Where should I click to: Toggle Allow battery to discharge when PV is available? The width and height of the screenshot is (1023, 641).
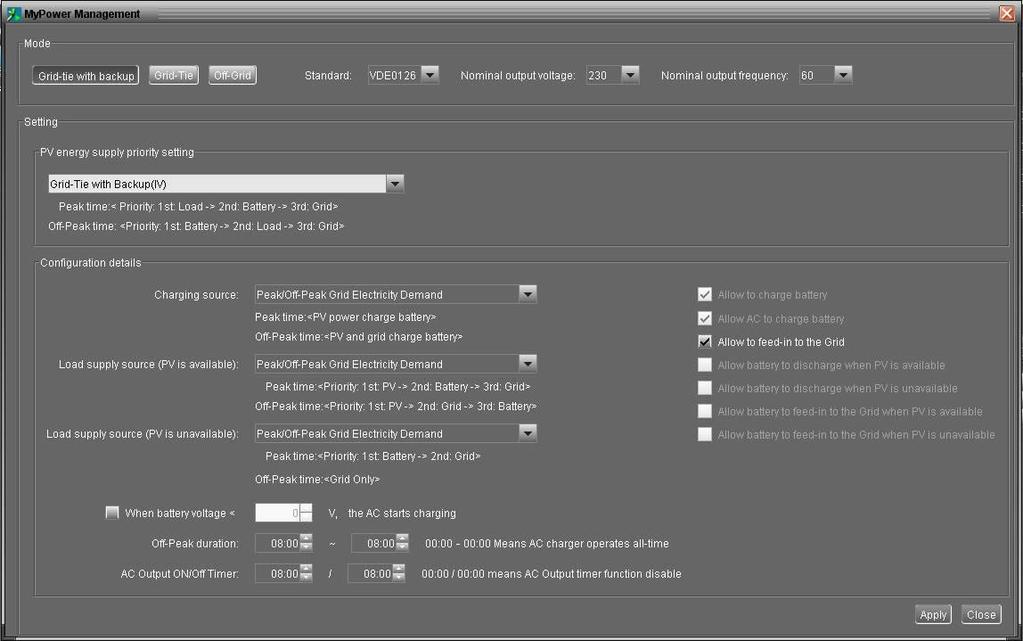(705, 365)
